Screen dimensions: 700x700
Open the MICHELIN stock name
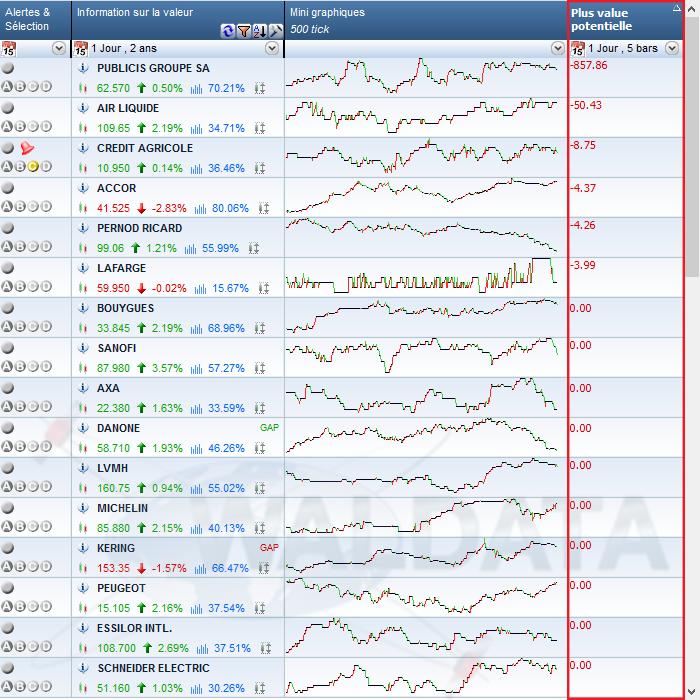click(122, 508)
